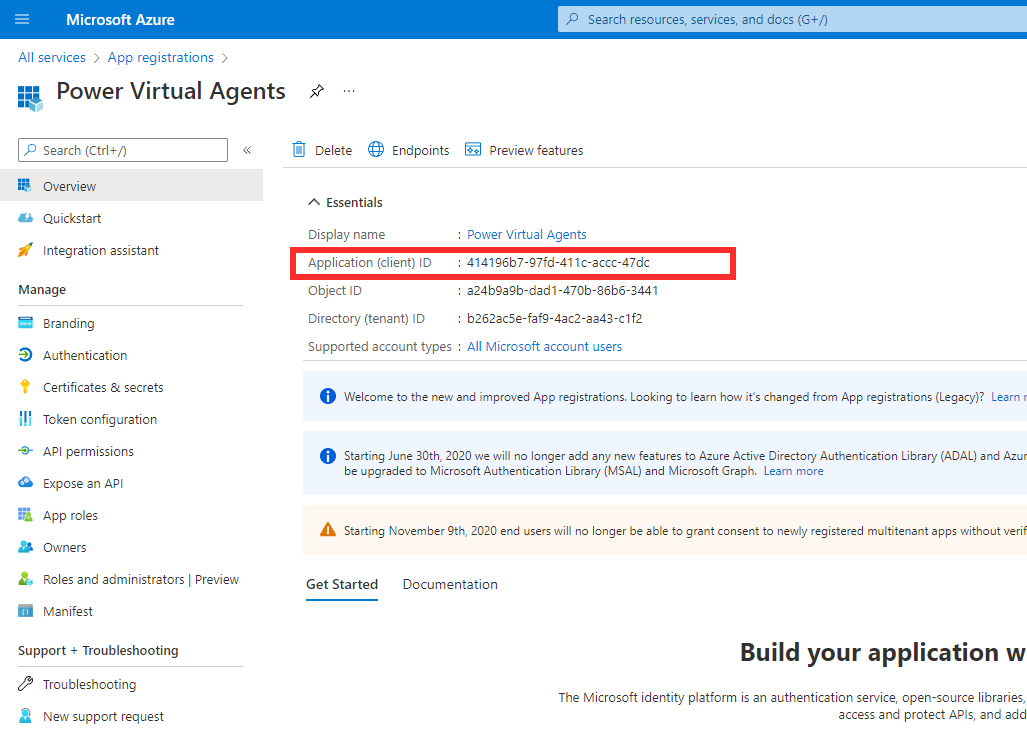The image size is (1027, 743).
Task: Select the Directory (tenant) ID value
Action: pos(554,318)
